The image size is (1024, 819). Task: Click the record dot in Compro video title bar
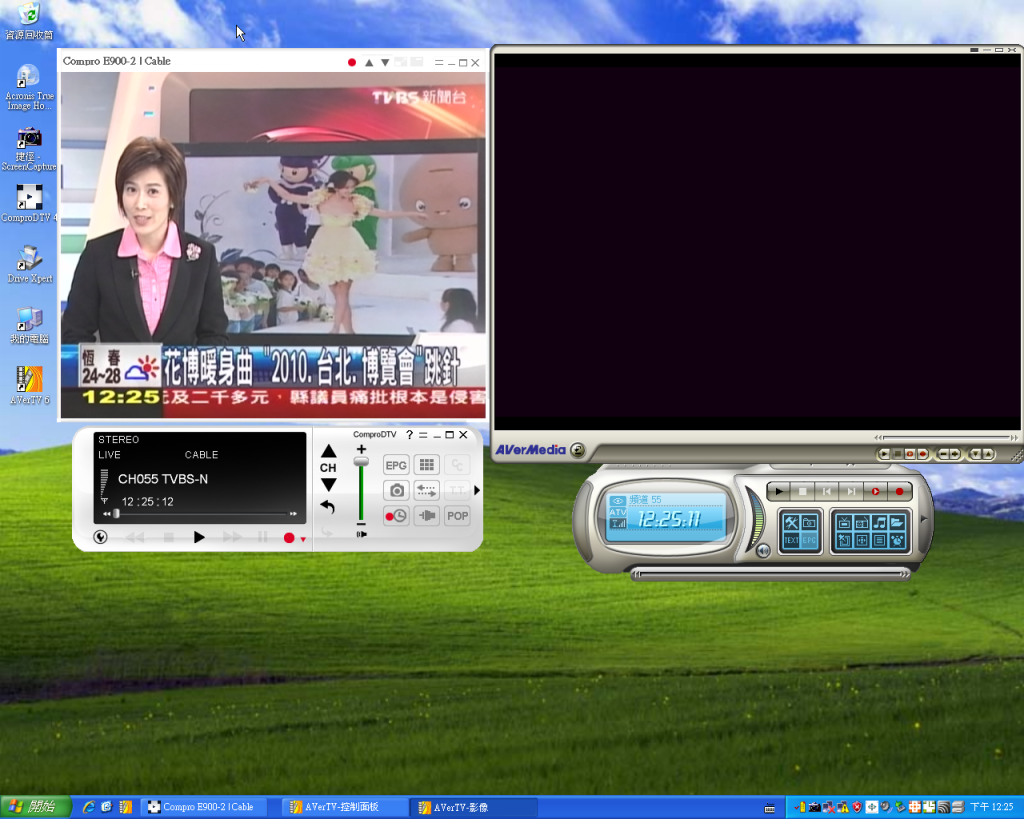click(x=352, y=63)
